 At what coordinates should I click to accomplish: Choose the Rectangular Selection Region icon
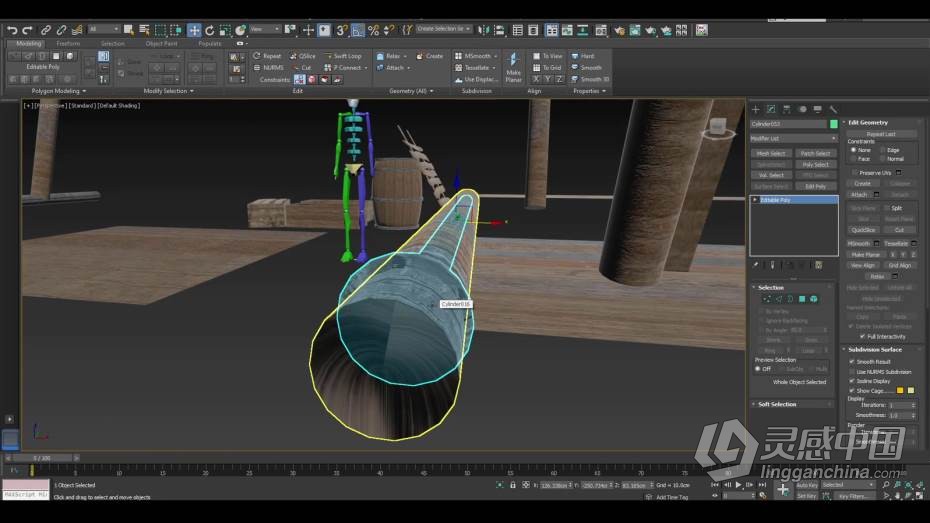160,30
